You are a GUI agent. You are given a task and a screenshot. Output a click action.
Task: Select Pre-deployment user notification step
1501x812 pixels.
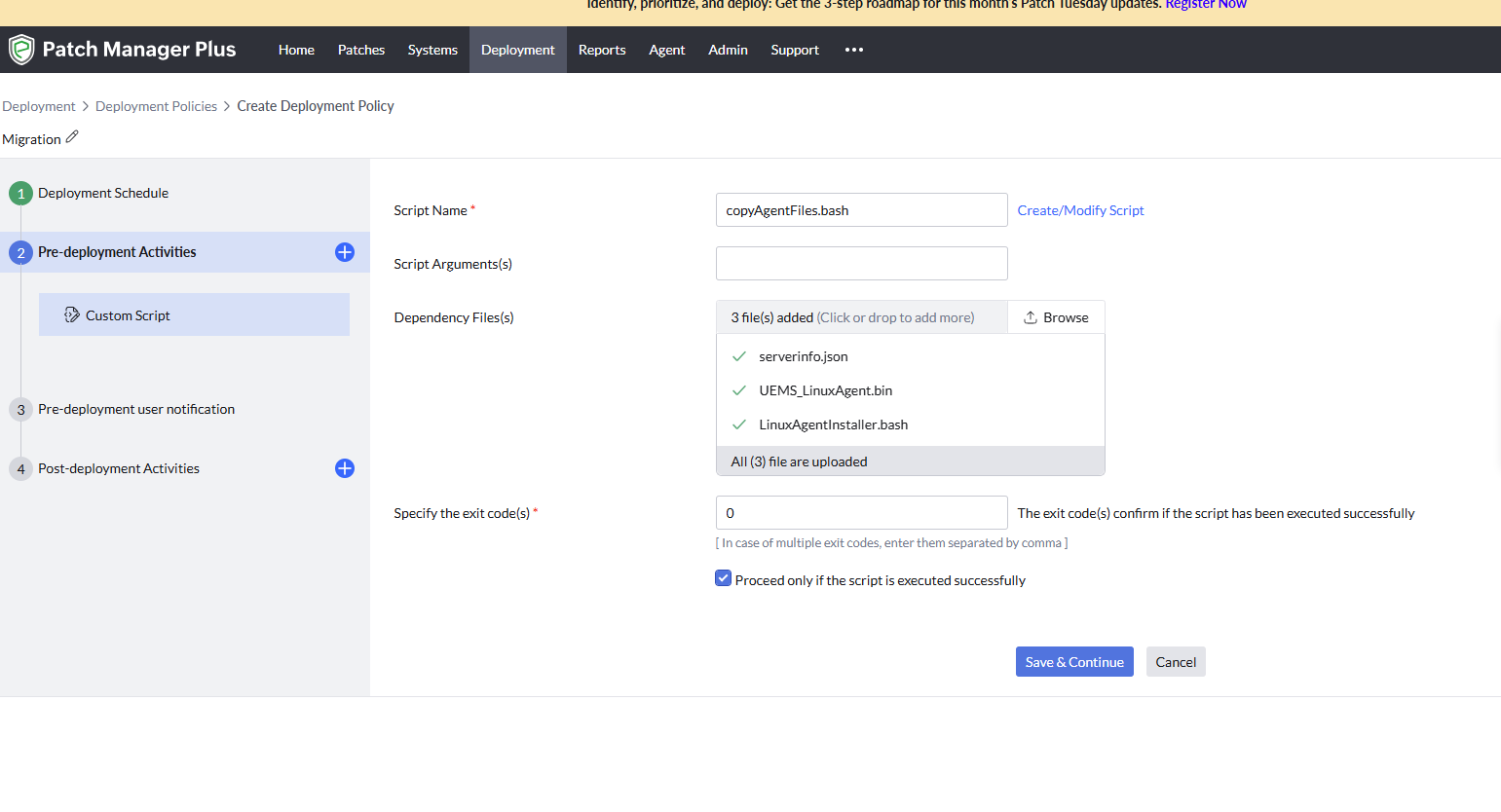(x=136, y=410)
